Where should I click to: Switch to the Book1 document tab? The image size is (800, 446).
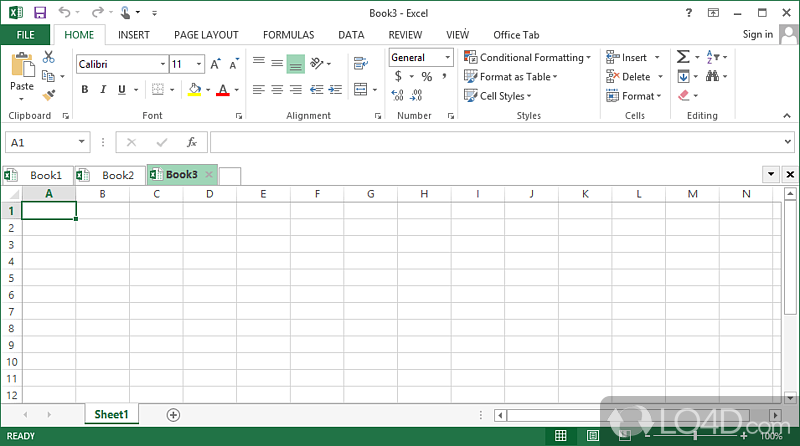point(37,176)
